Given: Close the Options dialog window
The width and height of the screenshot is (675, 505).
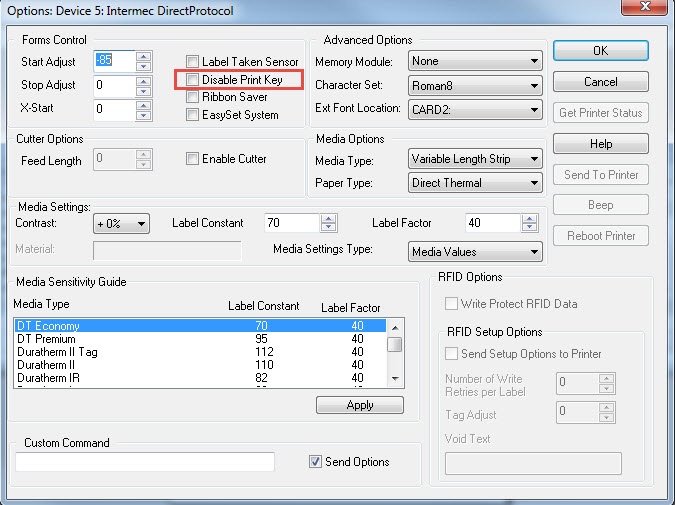Looking at the screenshot, I should 644,6.
